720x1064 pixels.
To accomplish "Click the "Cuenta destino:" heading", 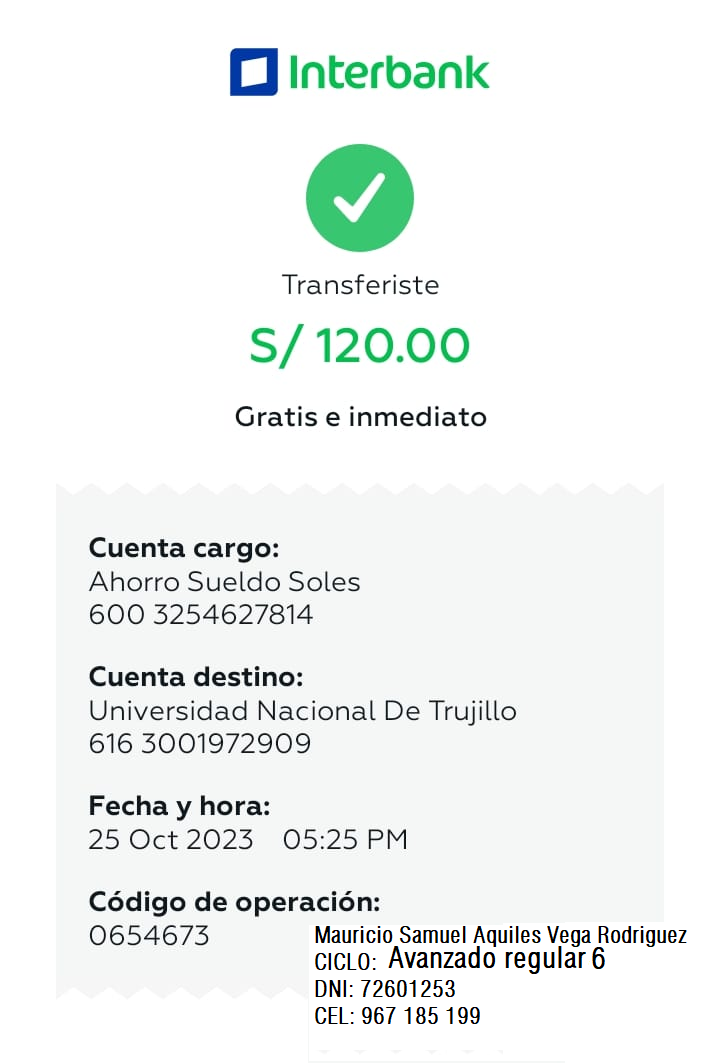I will (x=196, y=677).
